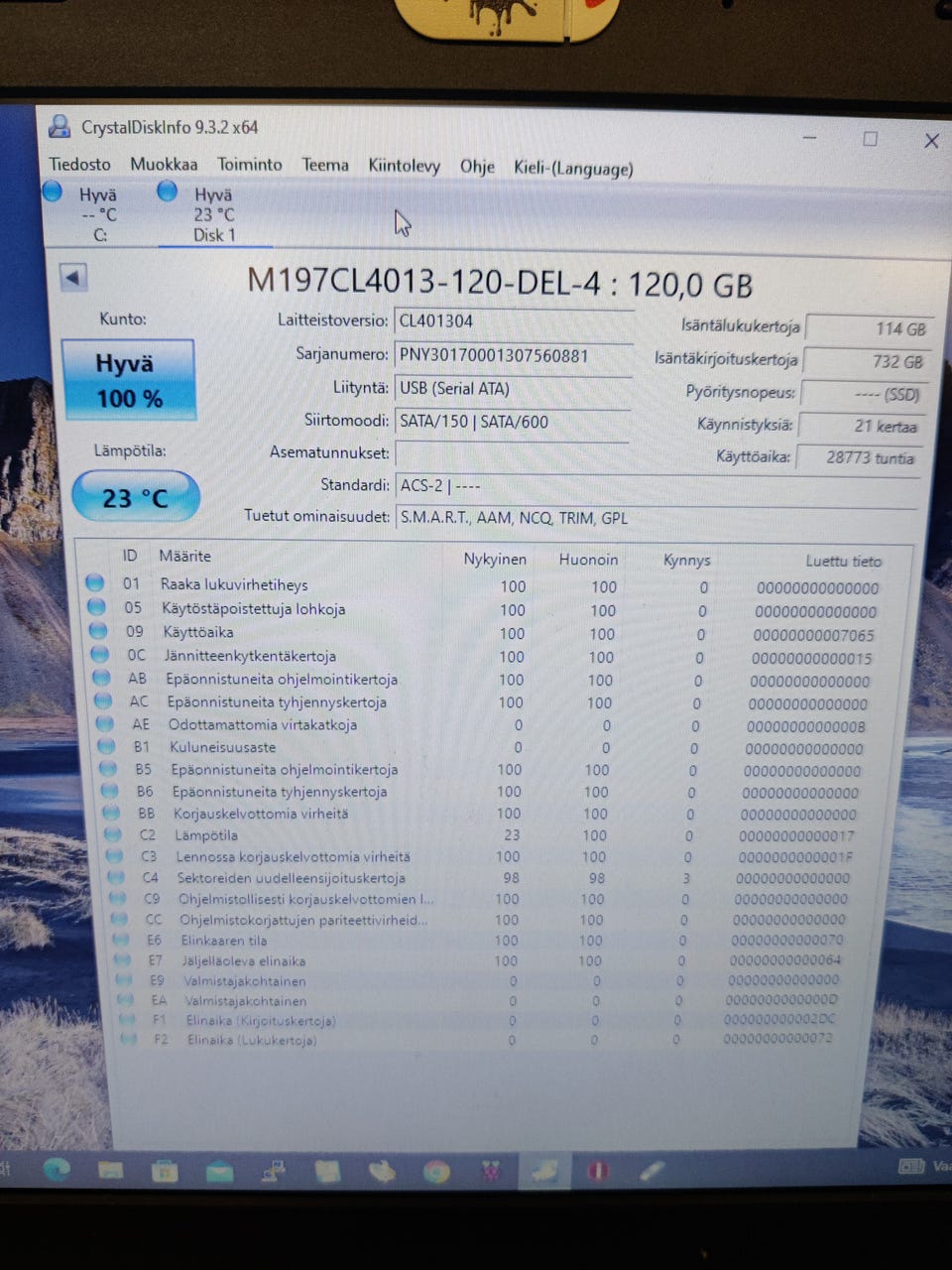Click the Liityntä field USB (Serial ATA)
The height and width of the screenshot is (1270, 952).
coord(513,388)
